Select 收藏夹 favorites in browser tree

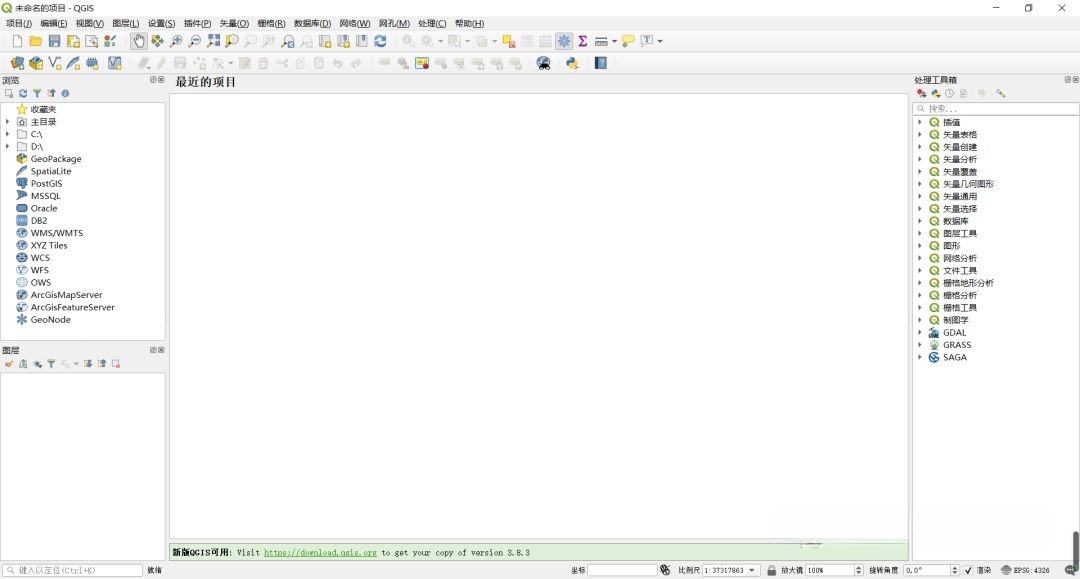coord(43,109)
